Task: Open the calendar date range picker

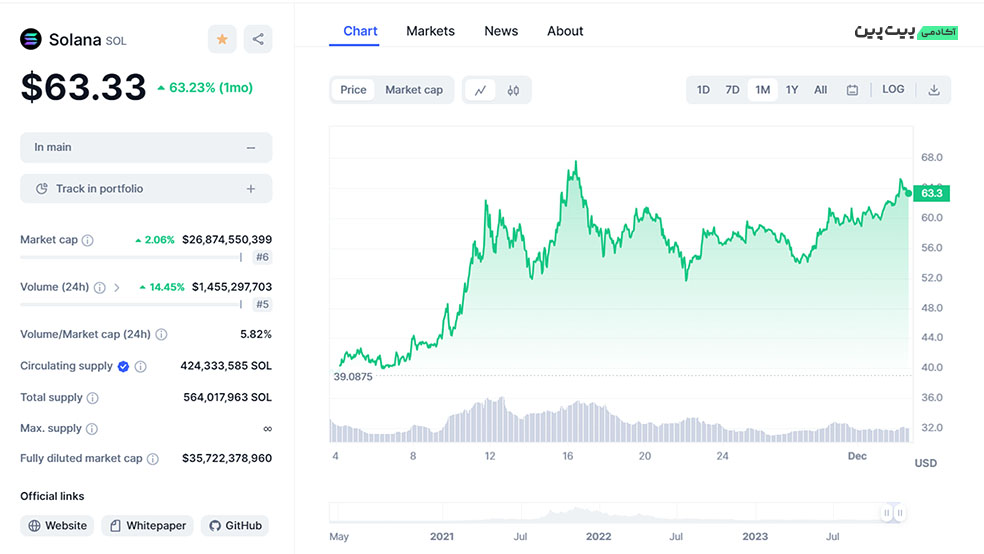Action: click(852, 90)
